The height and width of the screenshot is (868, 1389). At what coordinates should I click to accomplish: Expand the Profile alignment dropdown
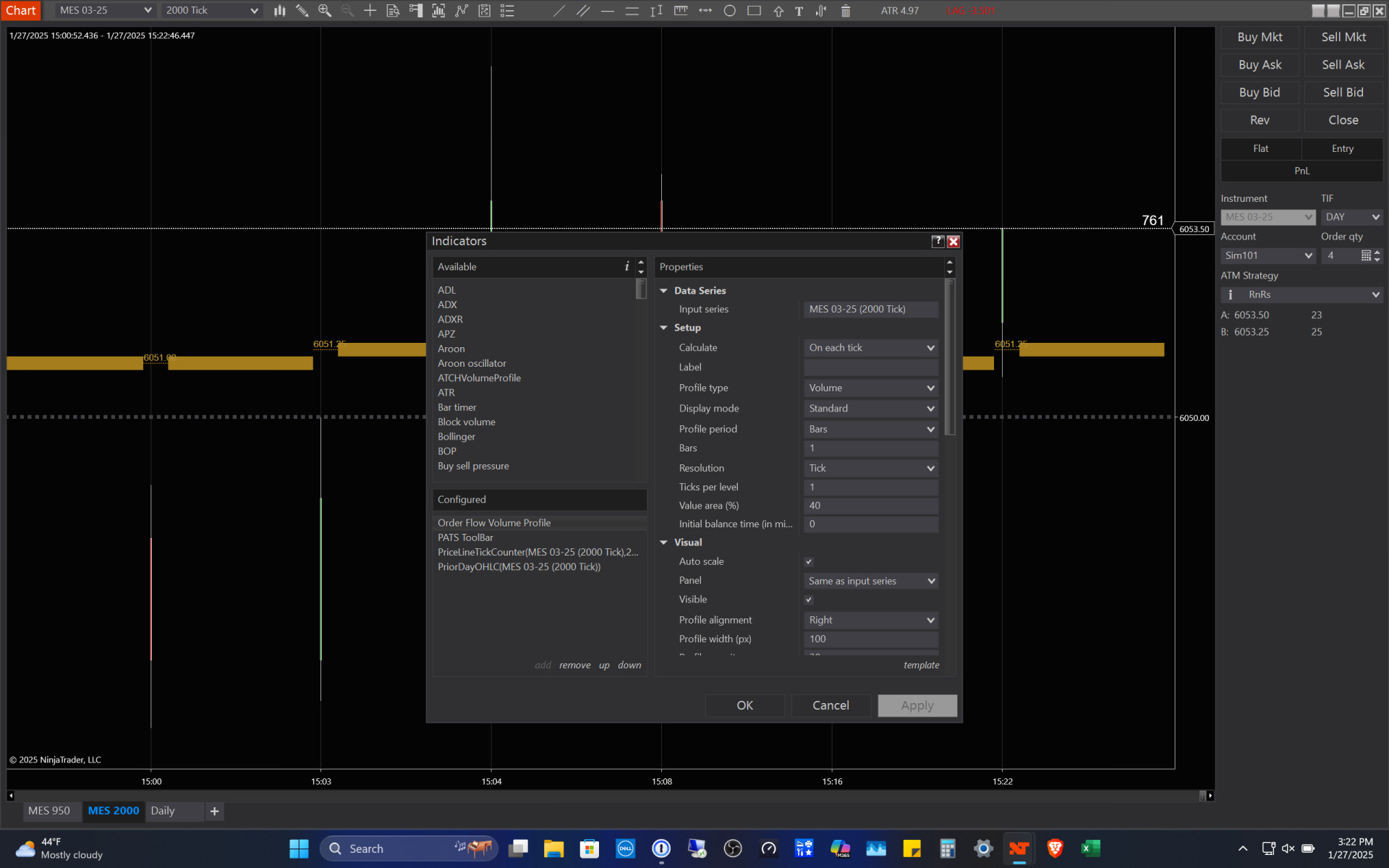(871, 620)
